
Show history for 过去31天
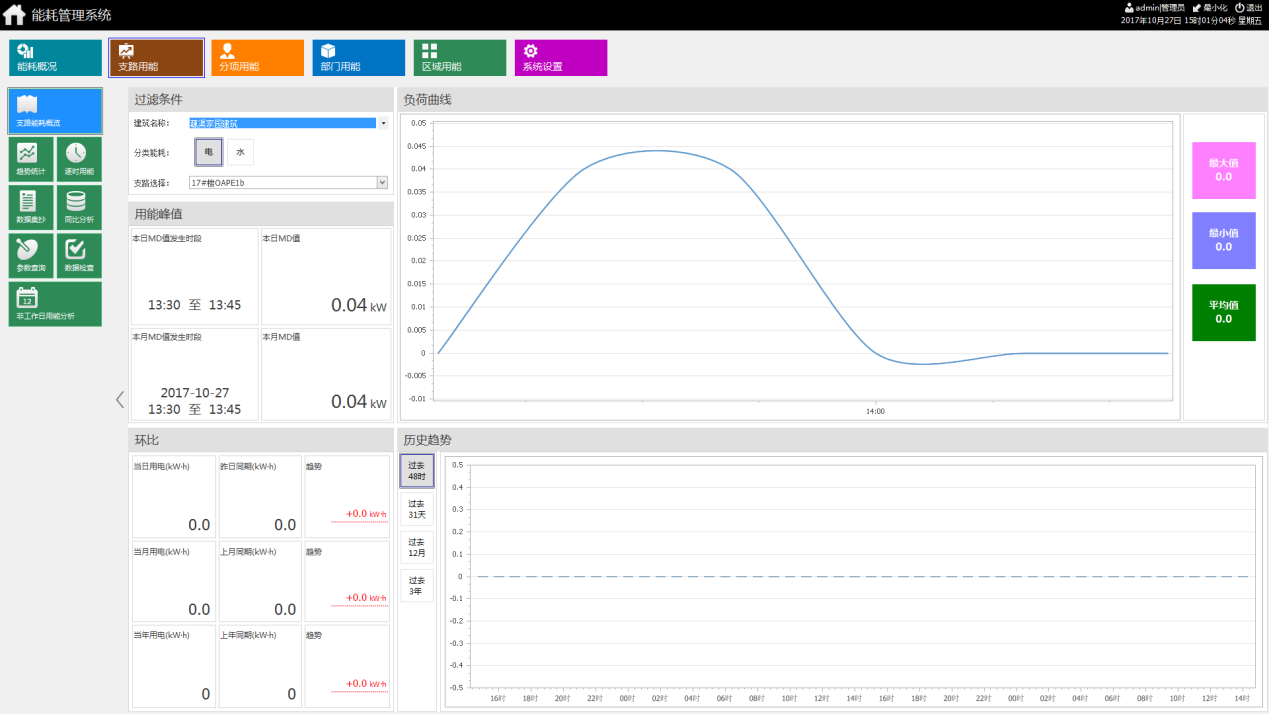click(x=417, y=509)
